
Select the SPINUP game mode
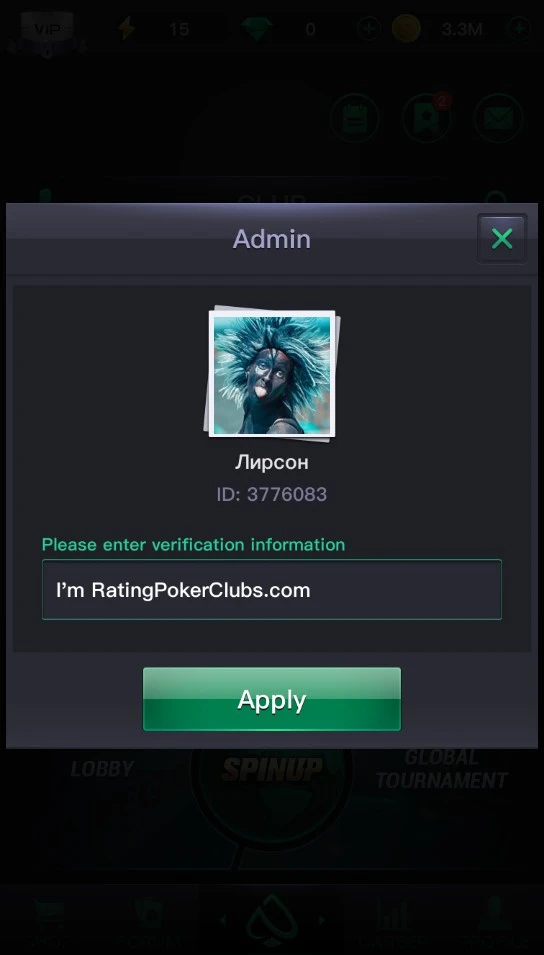tap(272, 769)
